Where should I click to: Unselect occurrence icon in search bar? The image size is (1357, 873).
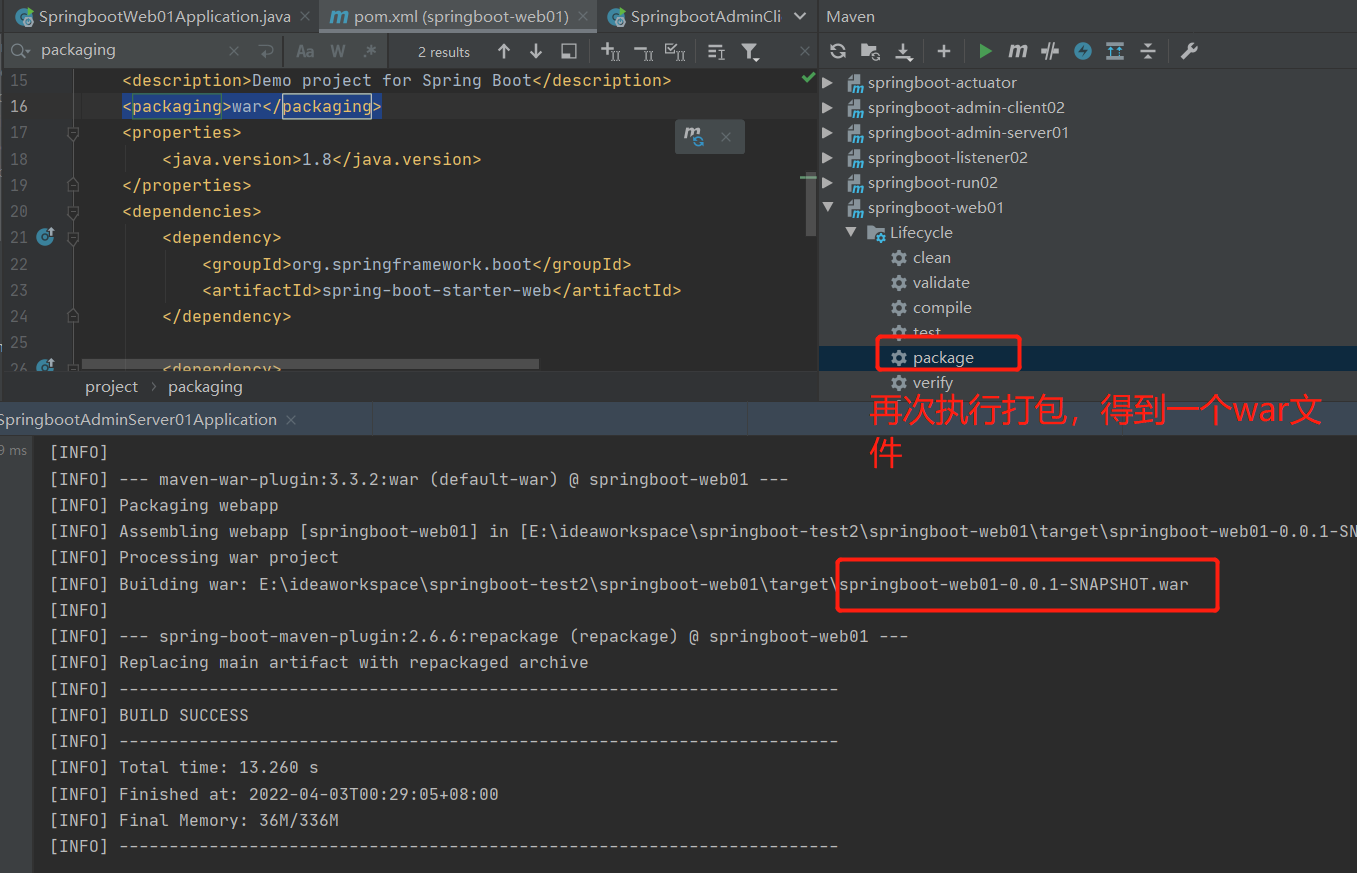coord(643,51)
